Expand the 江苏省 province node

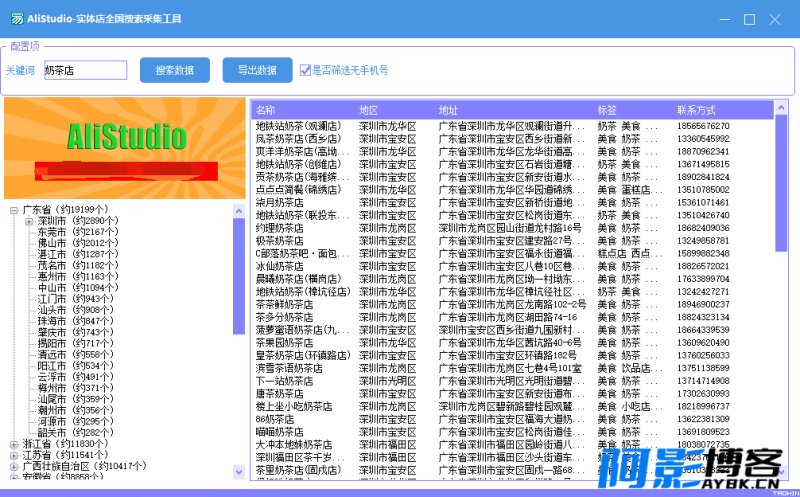coord(14,455)
